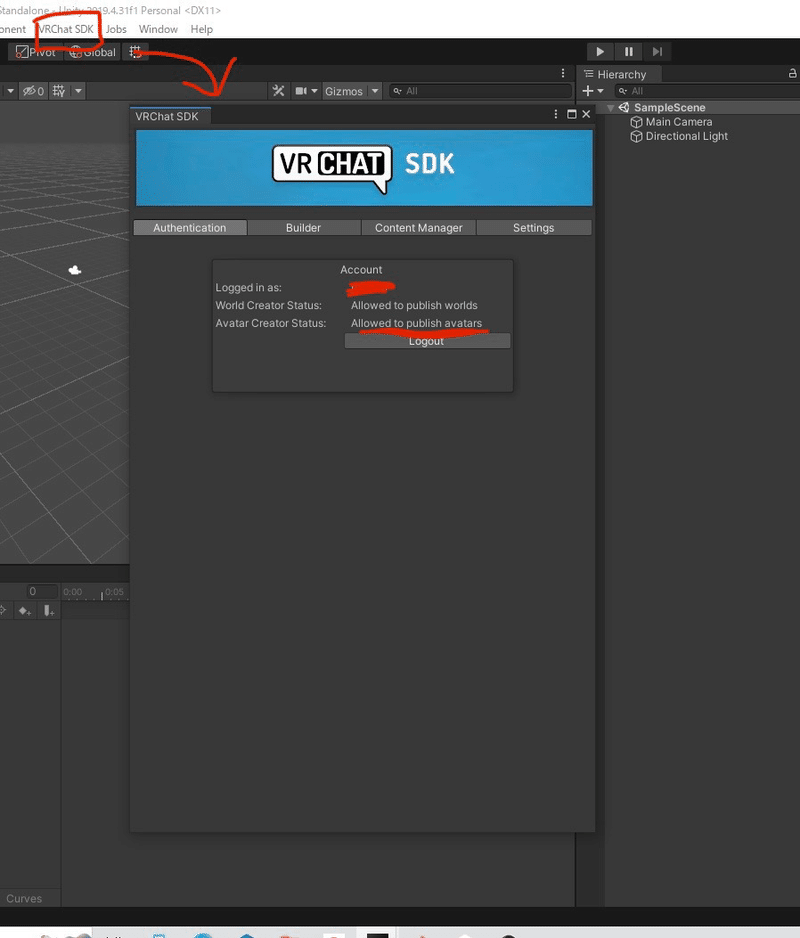Screen dimensions: 800x938
Task: Click the Scene view search field
Action: 480,91
